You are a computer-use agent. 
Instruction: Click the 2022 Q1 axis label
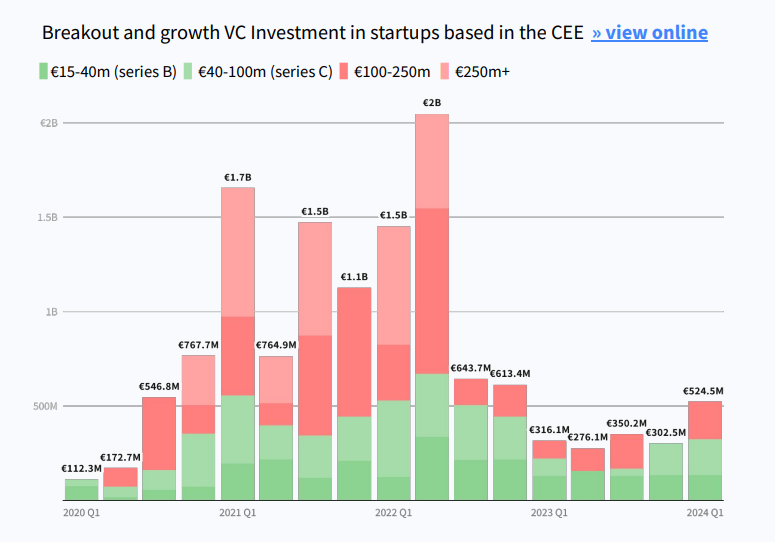coord(393,513)
